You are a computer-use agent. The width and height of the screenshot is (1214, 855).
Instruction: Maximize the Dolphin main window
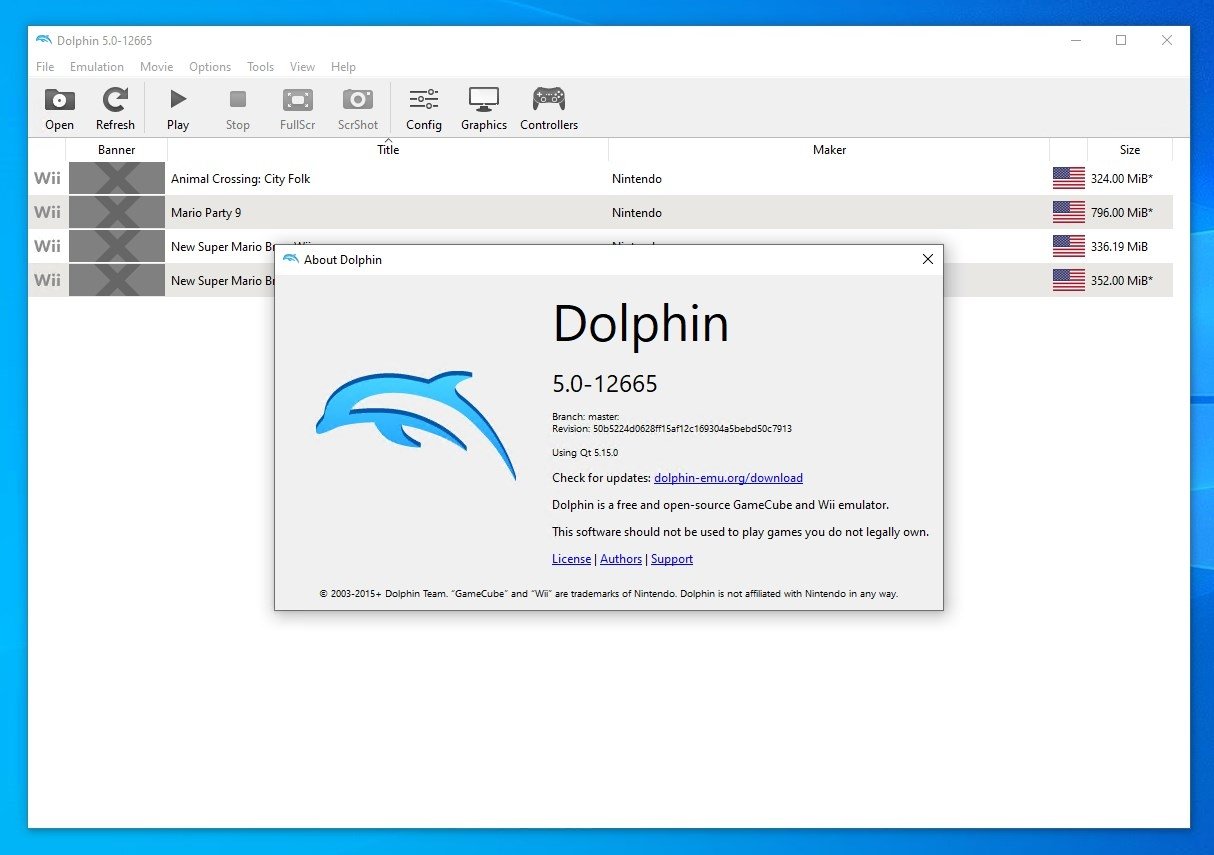tap(1121, 40)
